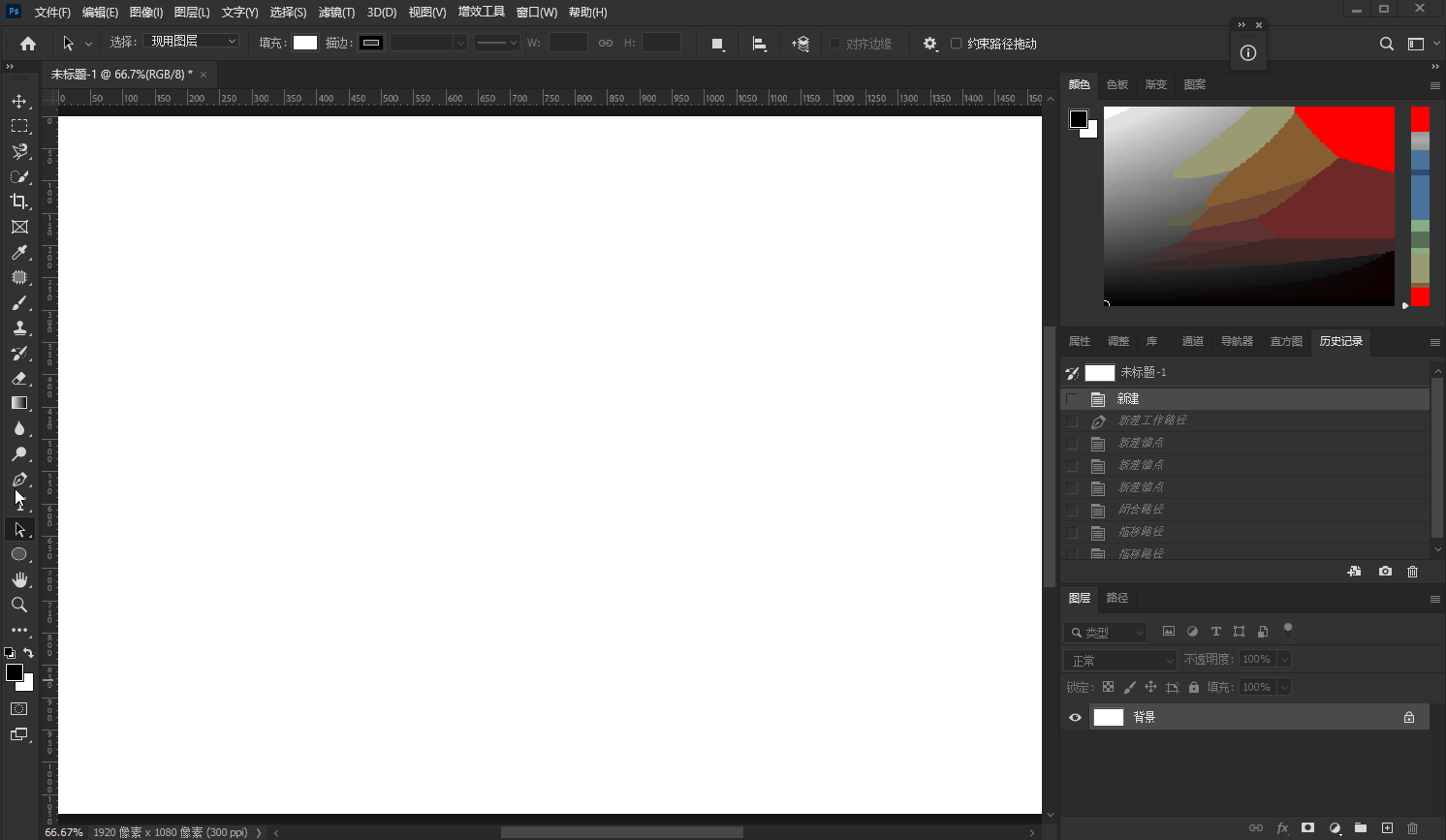Create a new fill or adjustment layer
The width and height of the screenshot is (1446, 840).
[1335, 828]
